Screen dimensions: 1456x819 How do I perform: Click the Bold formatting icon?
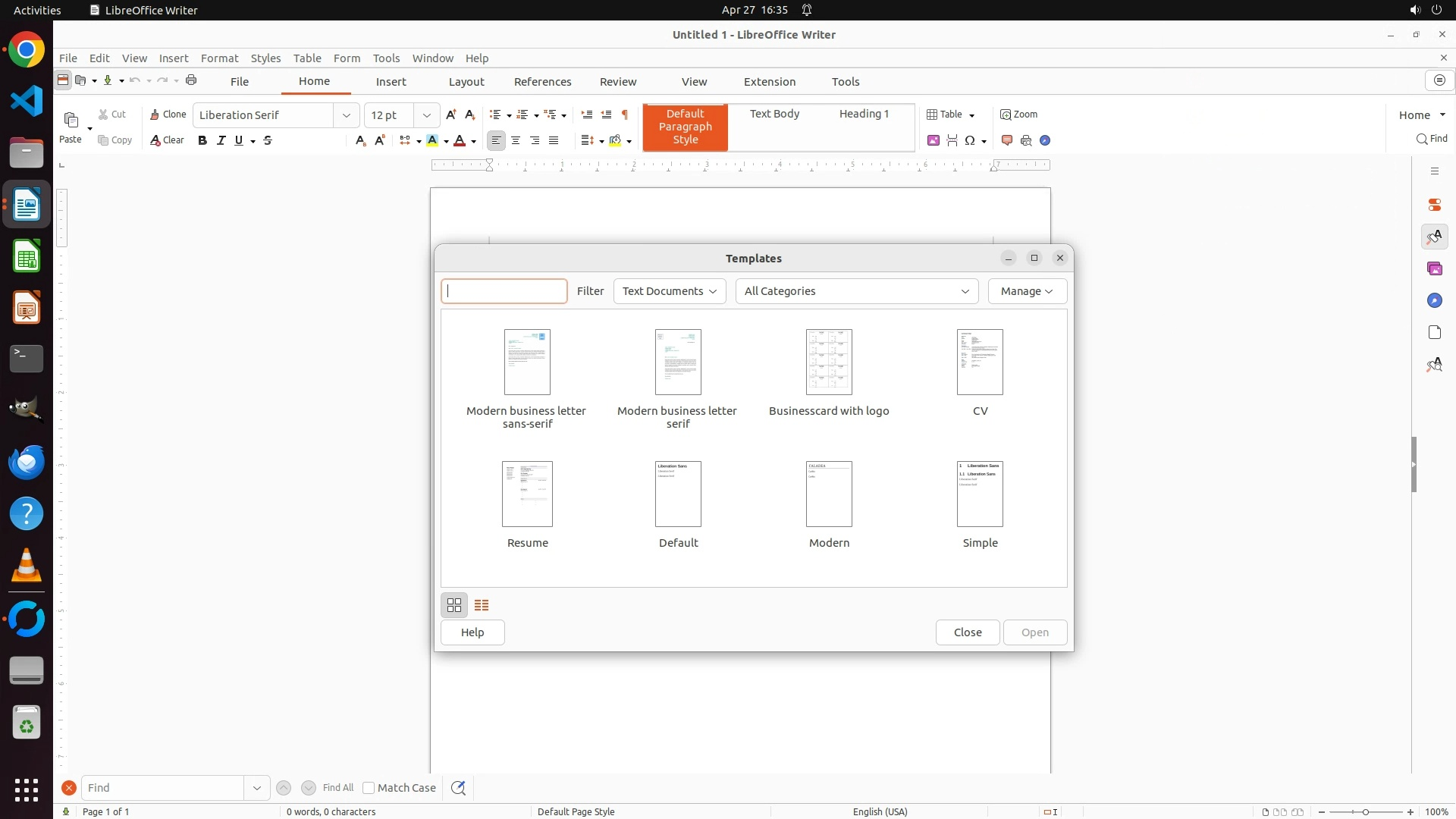(202, 140)
